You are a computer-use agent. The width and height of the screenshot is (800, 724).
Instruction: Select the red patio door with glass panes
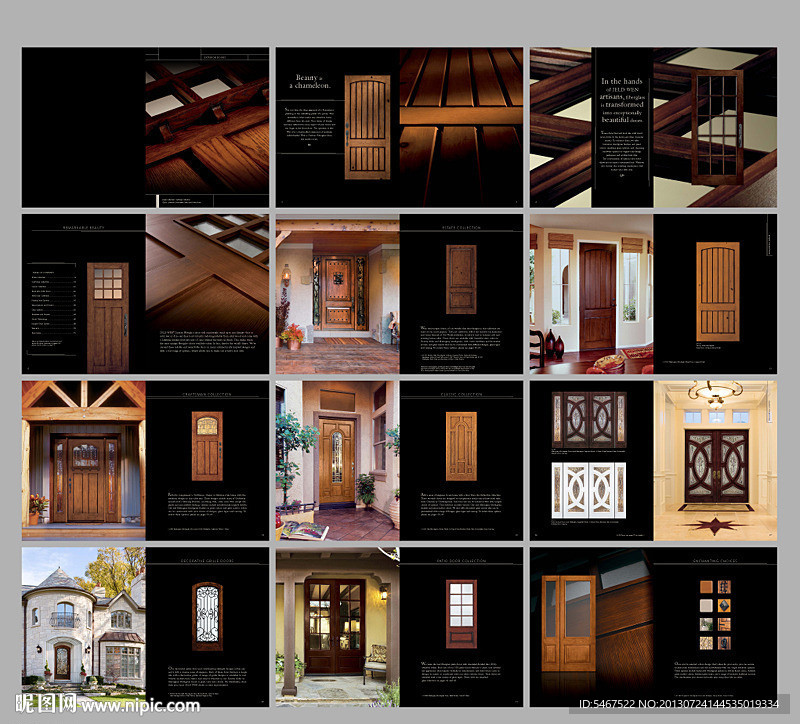tap(461, 614)
